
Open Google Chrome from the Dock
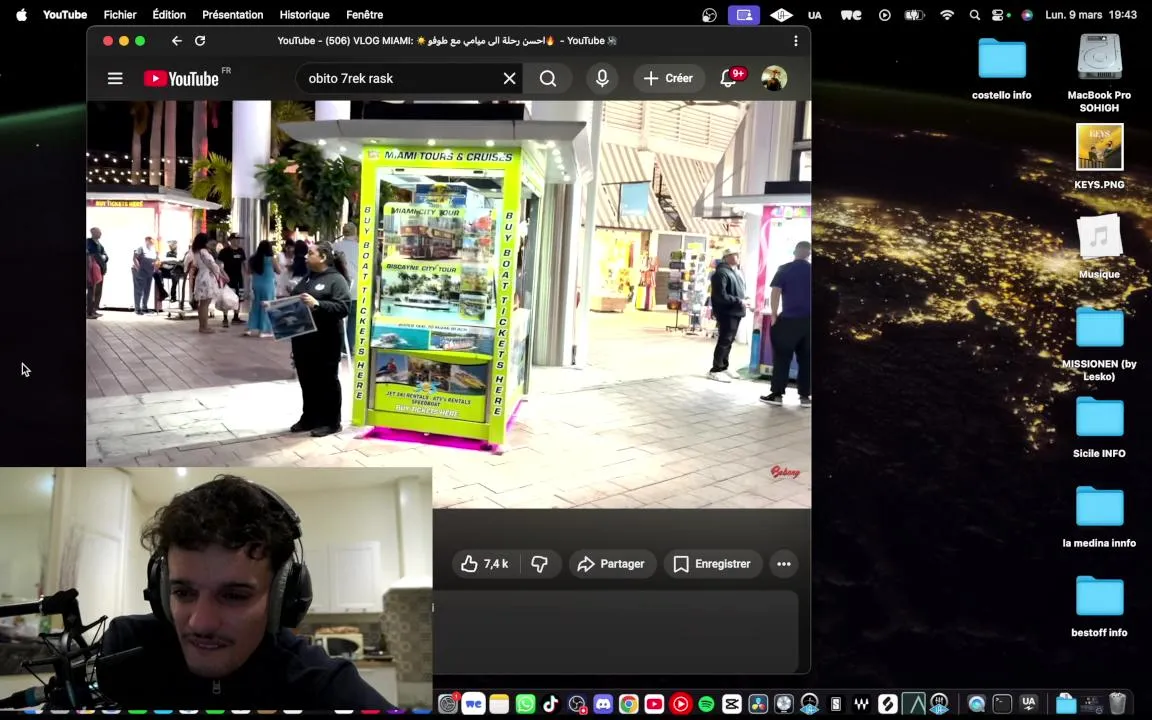628,704
